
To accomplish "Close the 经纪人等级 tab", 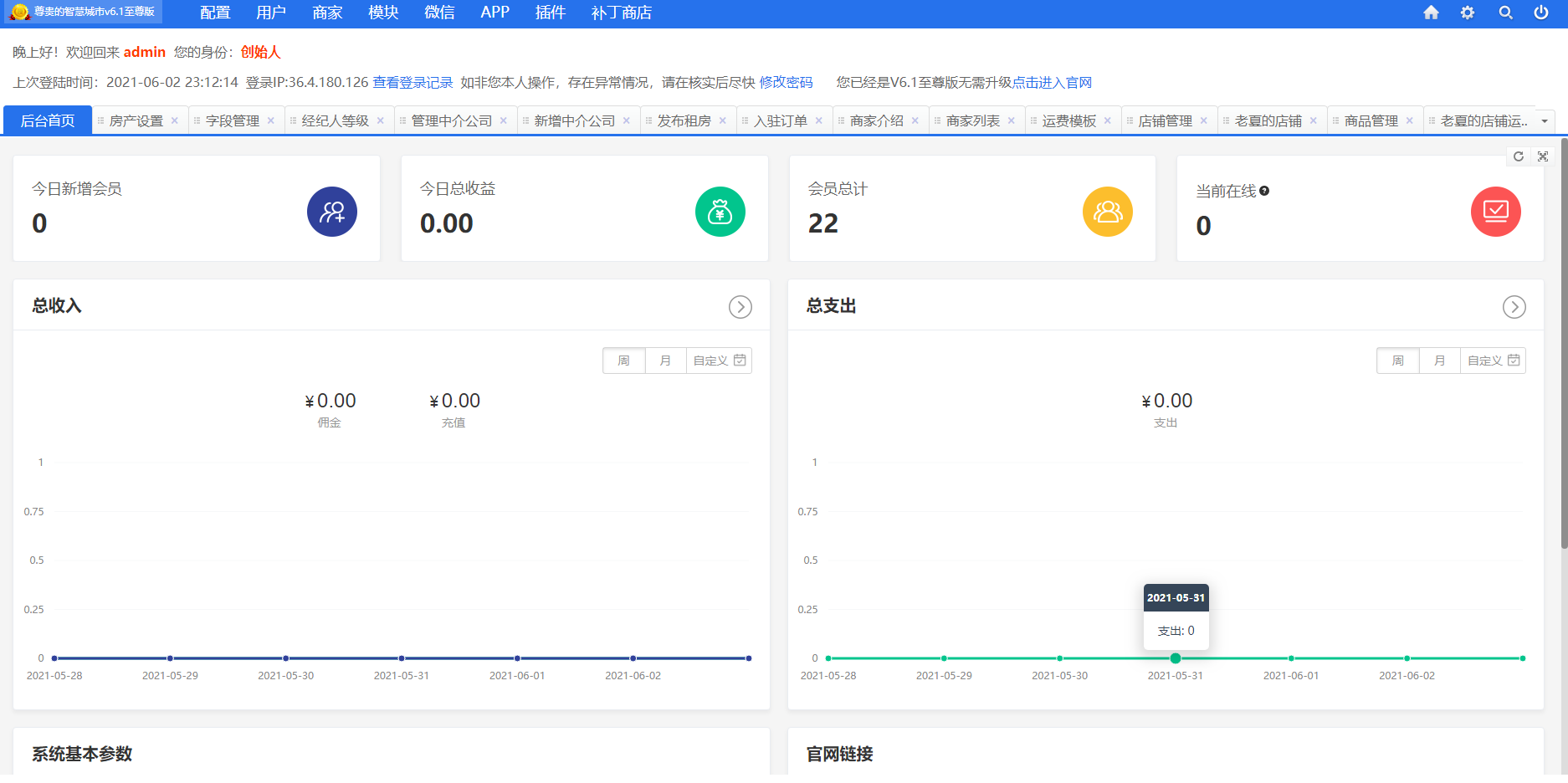I will [381, 120].
